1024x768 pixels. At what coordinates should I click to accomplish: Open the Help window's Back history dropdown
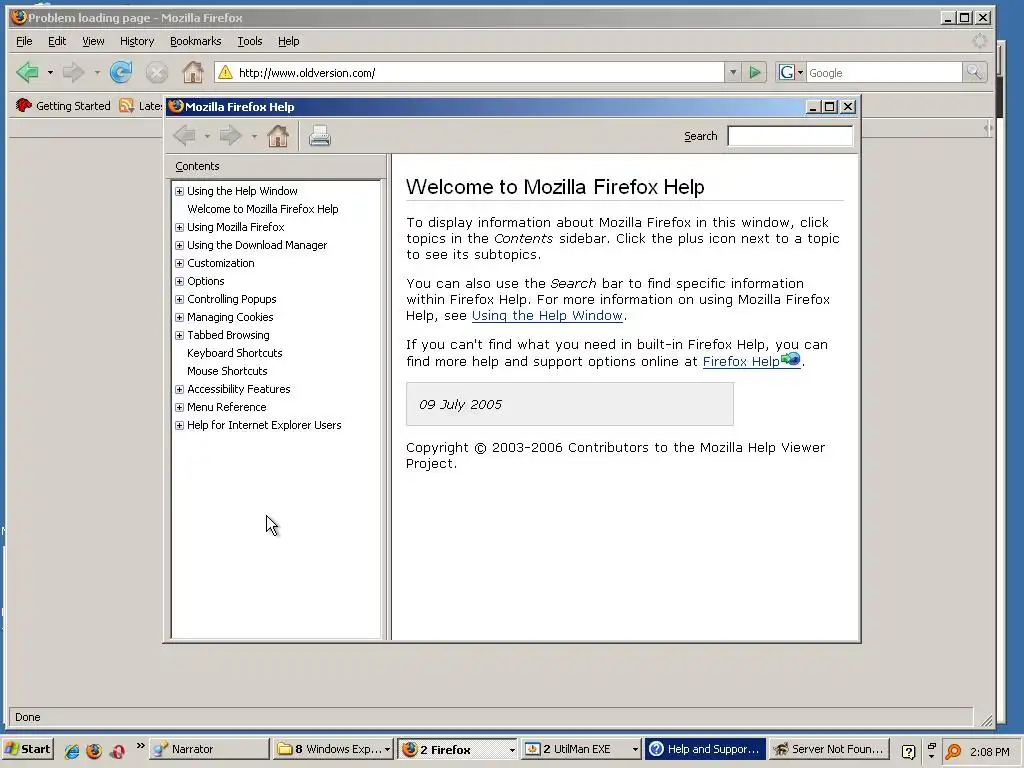207,136
